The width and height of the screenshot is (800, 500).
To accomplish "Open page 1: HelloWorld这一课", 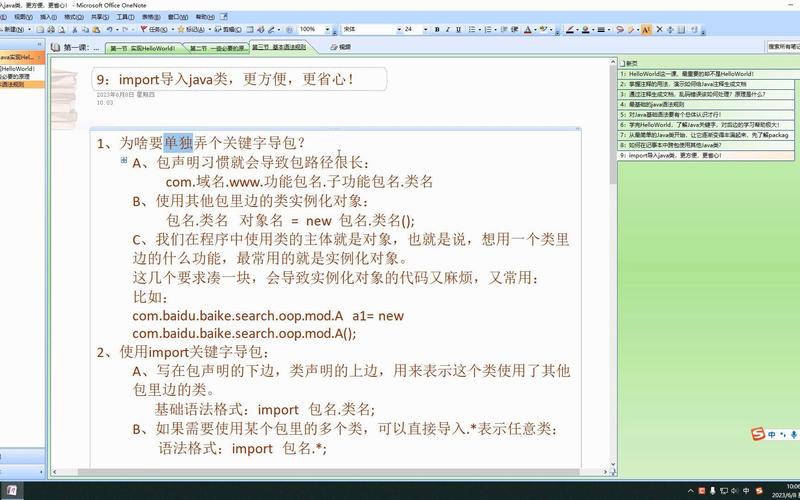I will [x=706, y=74].
